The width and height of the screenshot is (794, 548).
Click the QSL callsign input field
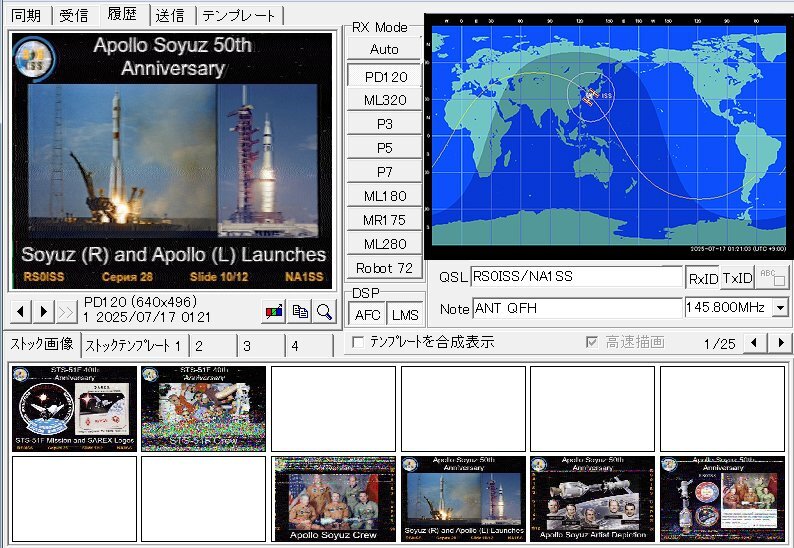[x=576, y=277]
